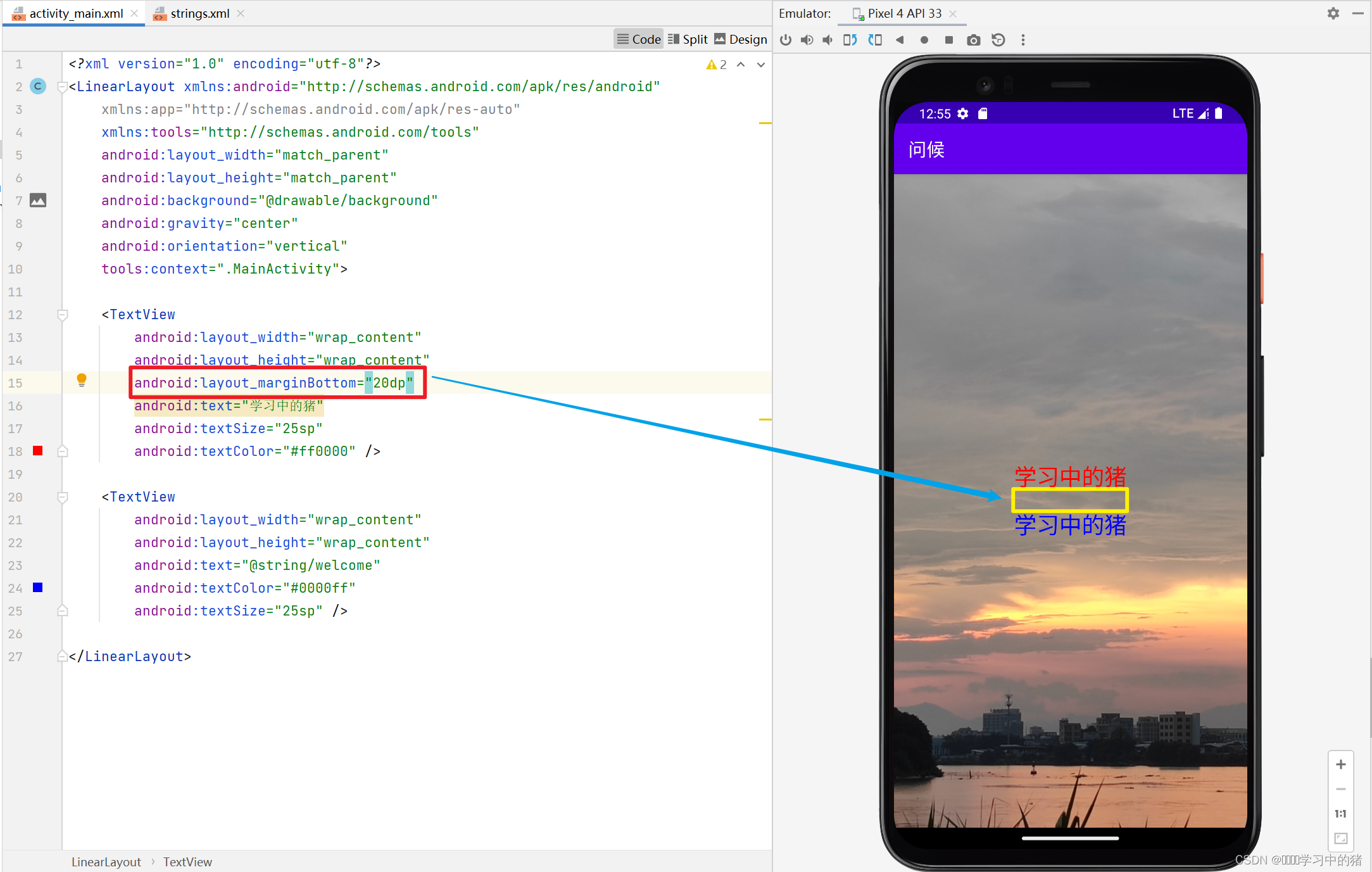The width and height of the screenshot is (1372, 872).
Task: Click the phone gesture navigation bar
Action: click(x=1070, y=838)
